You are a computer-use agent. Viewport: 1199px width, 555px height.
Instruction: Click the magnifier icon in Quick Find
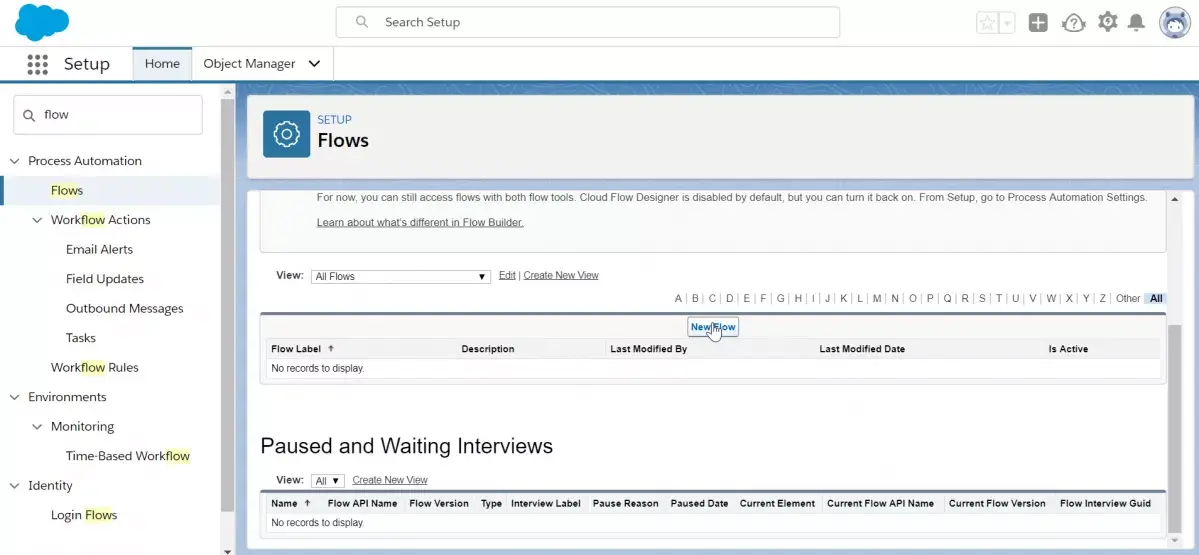point(29,115)
